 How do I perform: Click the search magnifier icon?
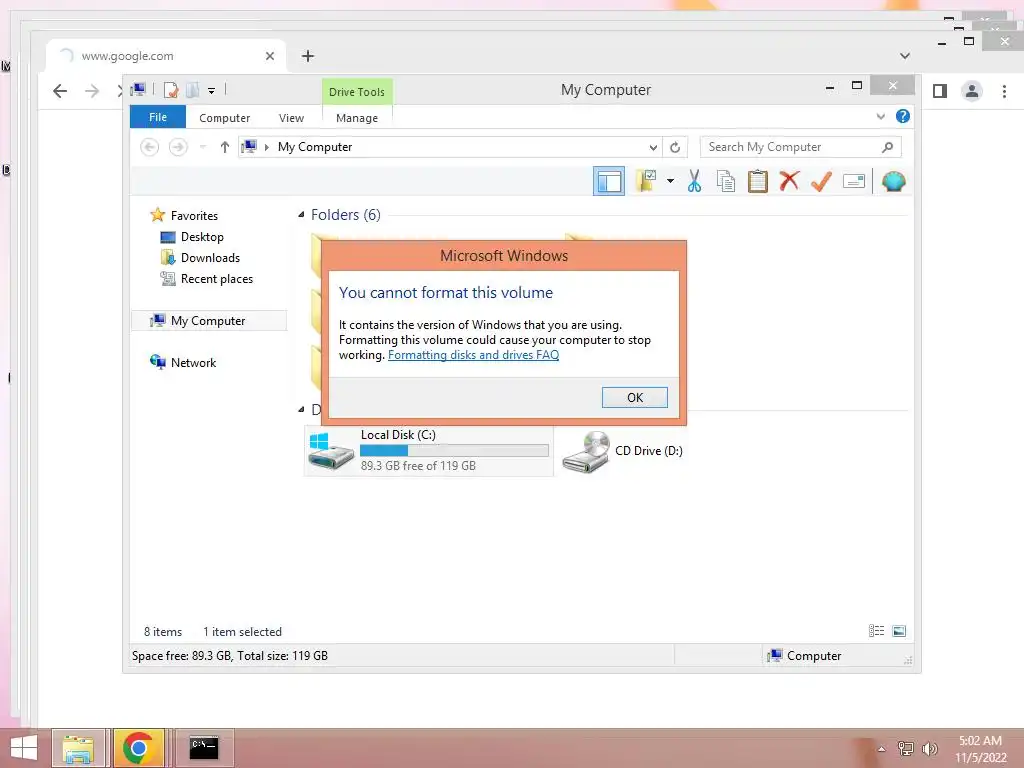tap(887, 147)
